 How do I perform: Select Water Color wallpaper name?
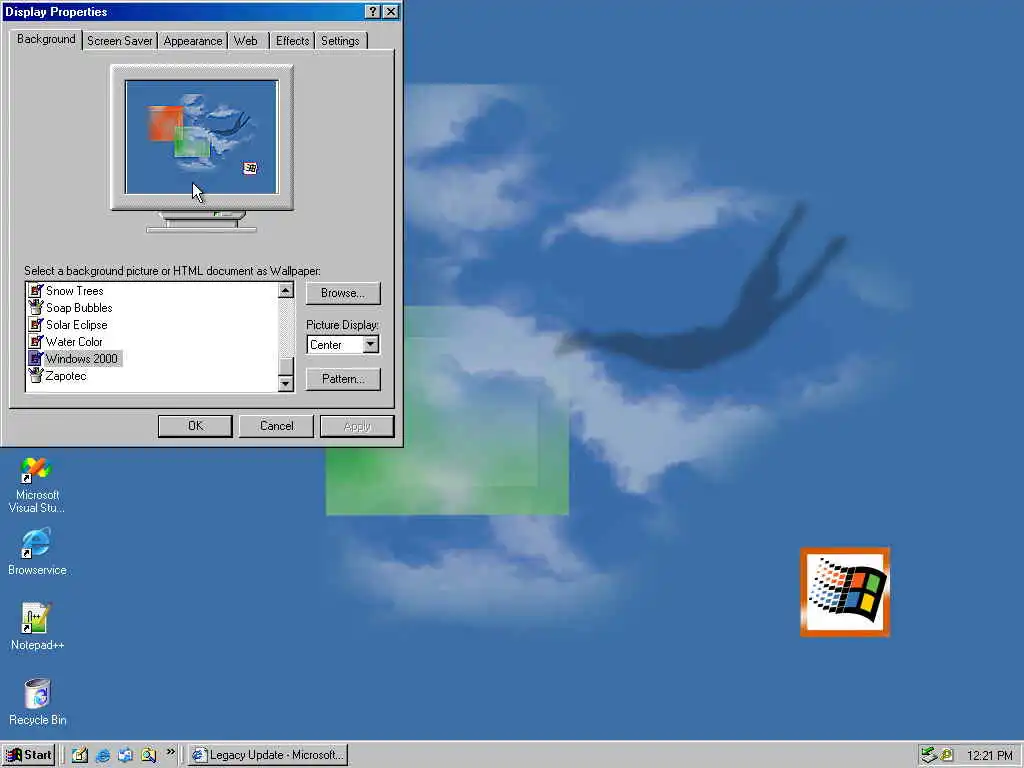tap(74, 342)
